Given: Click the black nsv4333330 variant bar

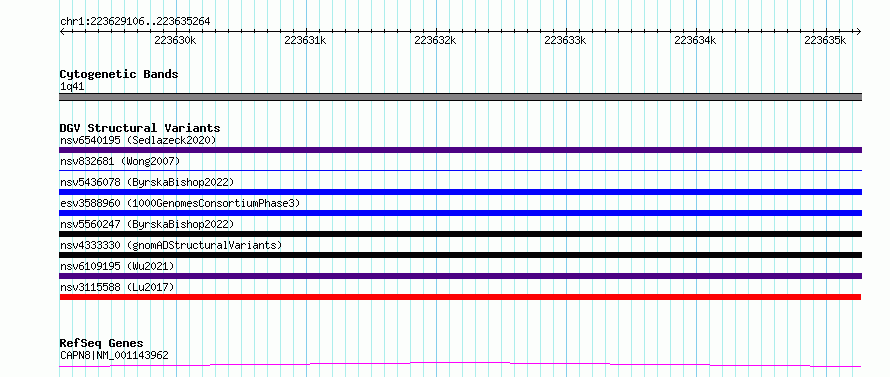Looking at the screenshot, I should 460,255.
